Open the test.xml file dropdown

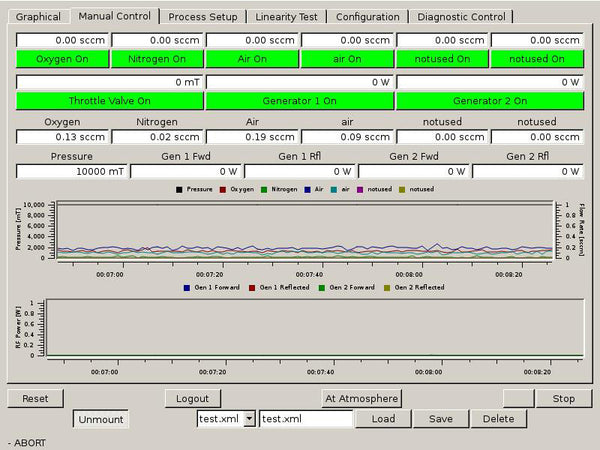(x=249, y=419)
